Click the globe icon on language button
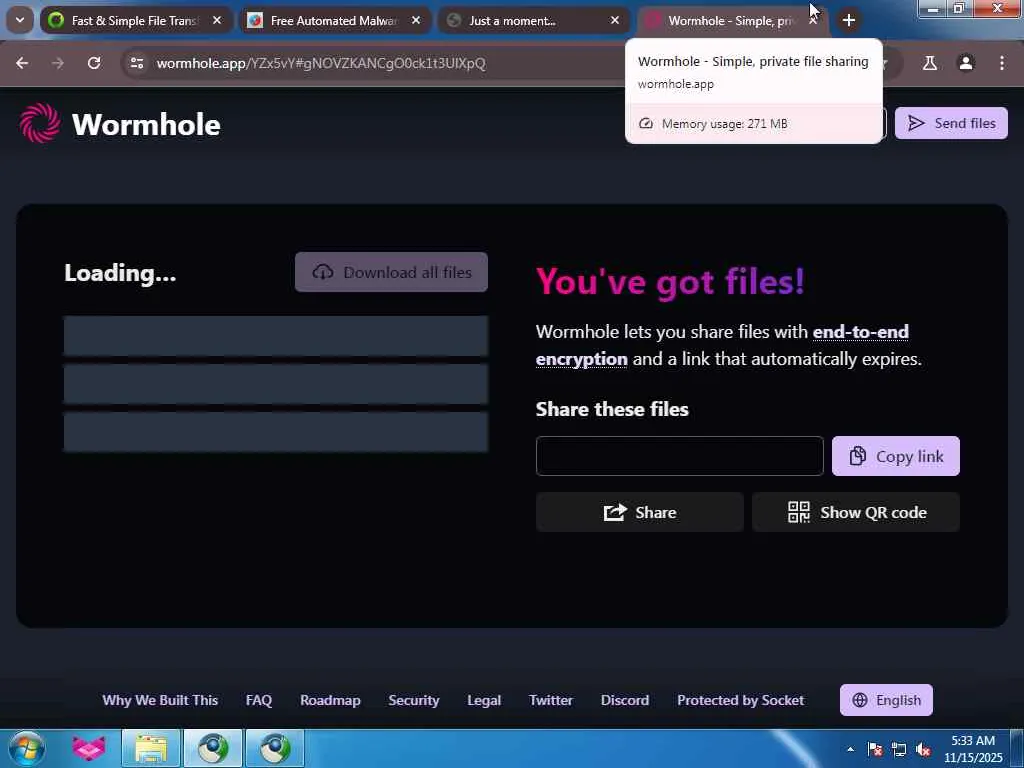 860,700
